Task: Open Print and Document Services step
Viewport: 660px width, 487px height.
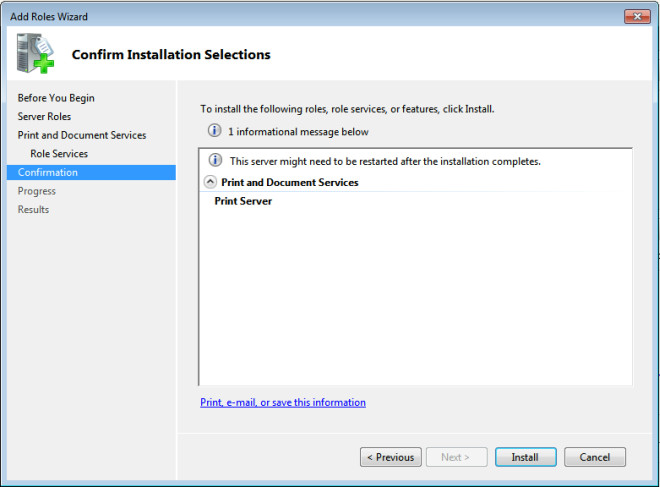Action: [x=82, y=135]
